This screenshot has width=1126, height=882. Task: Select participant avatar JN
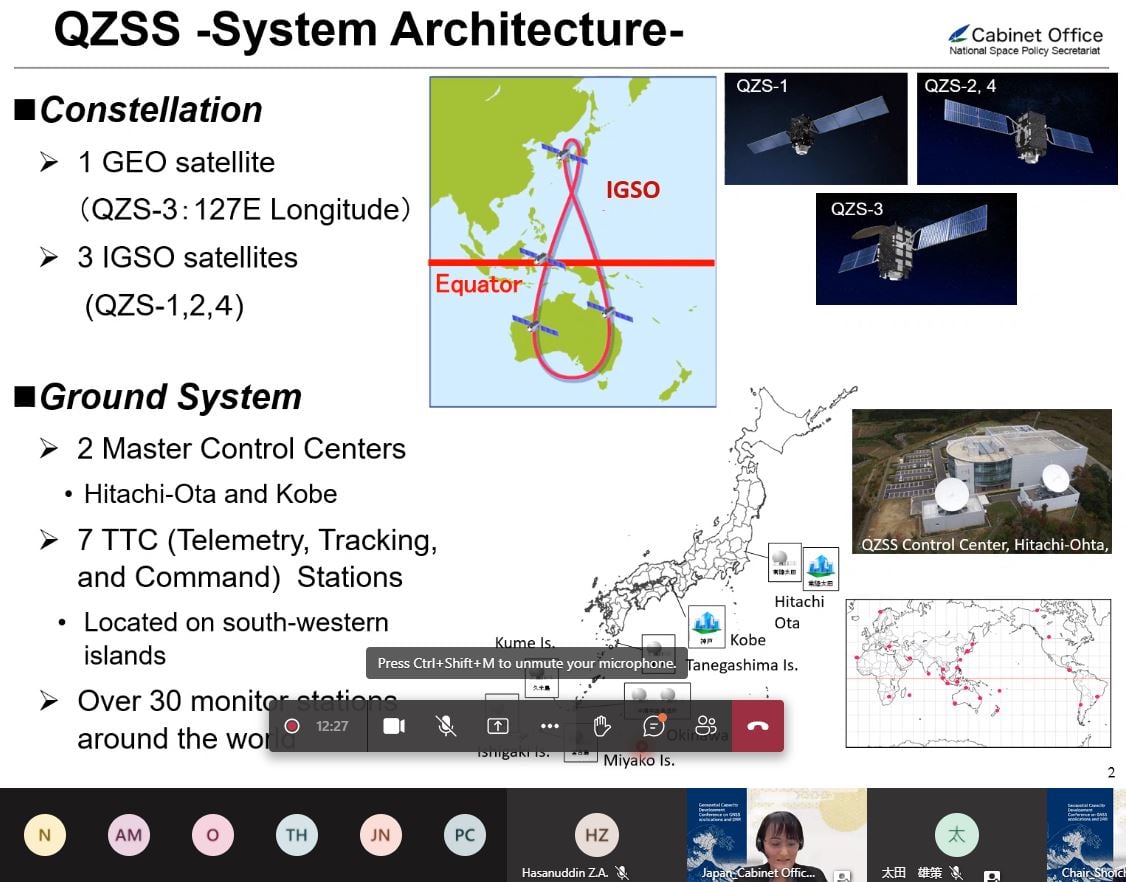pos(381,835)
